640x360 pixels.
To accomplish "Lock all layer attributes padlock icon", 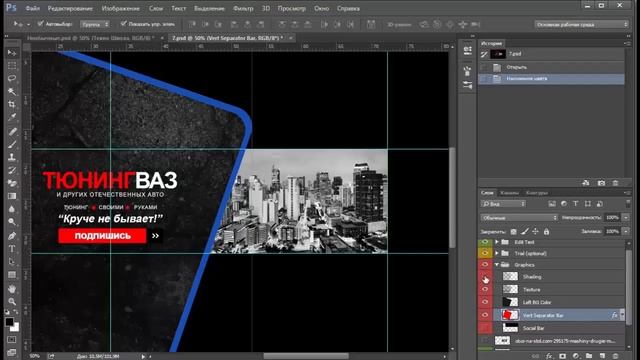I will point(546,231).
